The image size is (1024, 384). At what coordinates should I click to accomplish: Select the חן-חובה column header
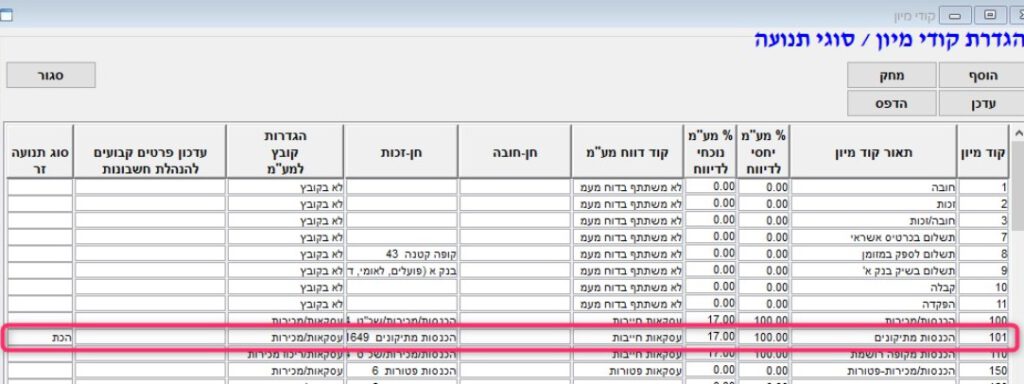tap(515, 152)
